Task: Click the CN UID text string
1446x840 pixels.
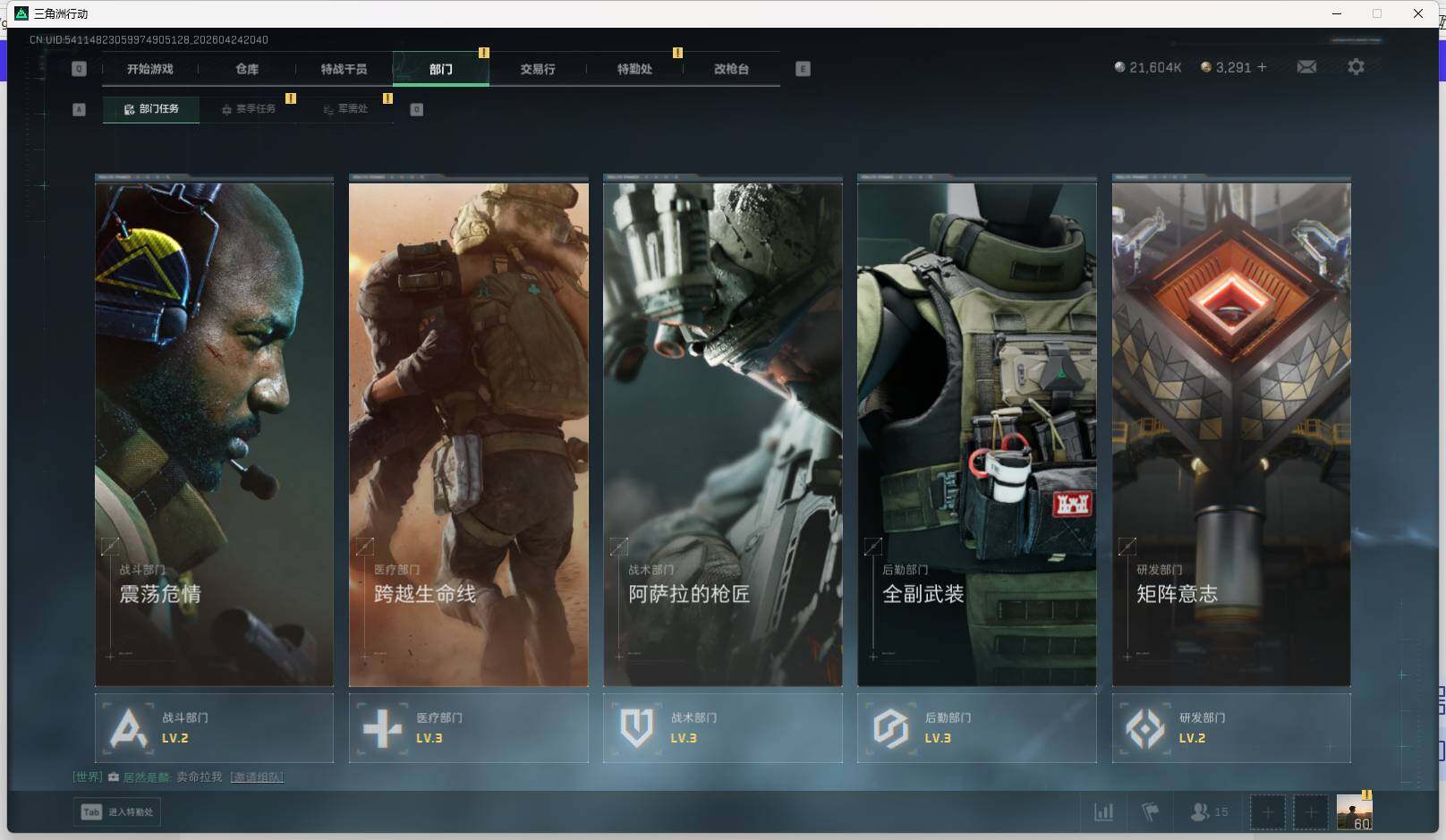Action: (x=149, y=40)
